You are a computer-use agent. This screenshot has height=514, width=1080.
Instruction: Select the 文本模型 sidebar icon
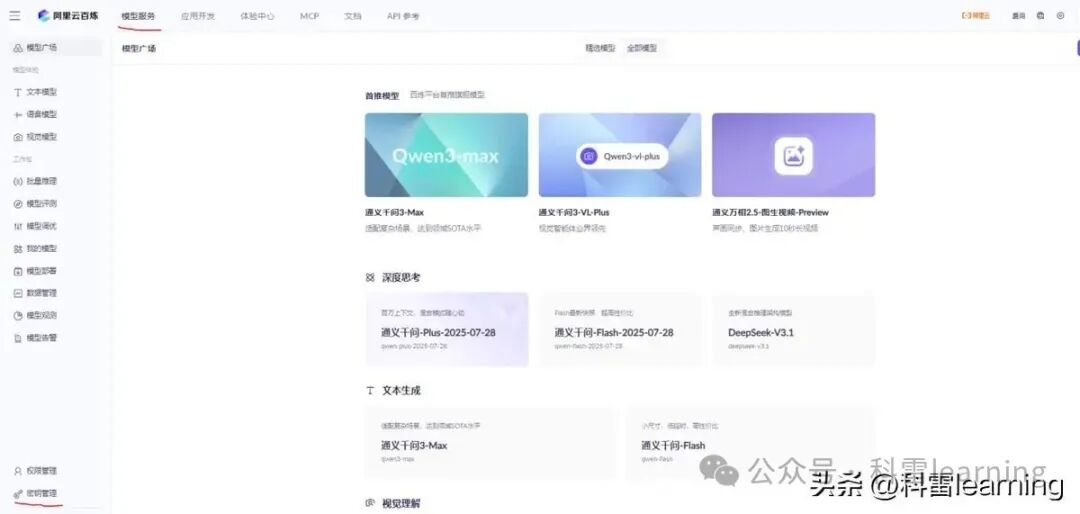click(18, 92)
